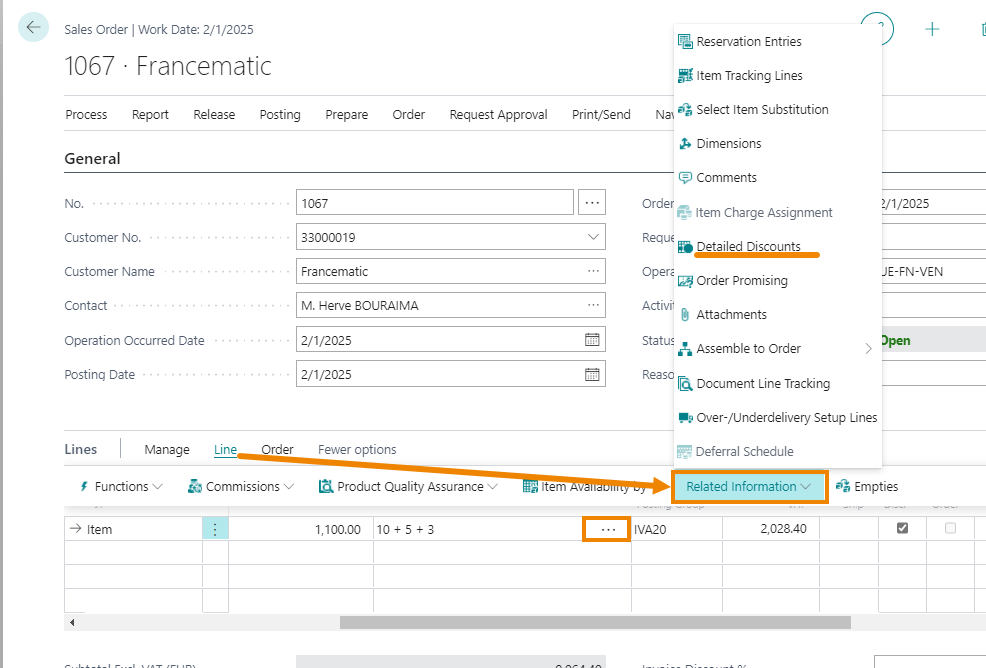Click the Item Availability by icon
Image resolution: width=986 pixels, height=668 pixels.
point(530,486)
